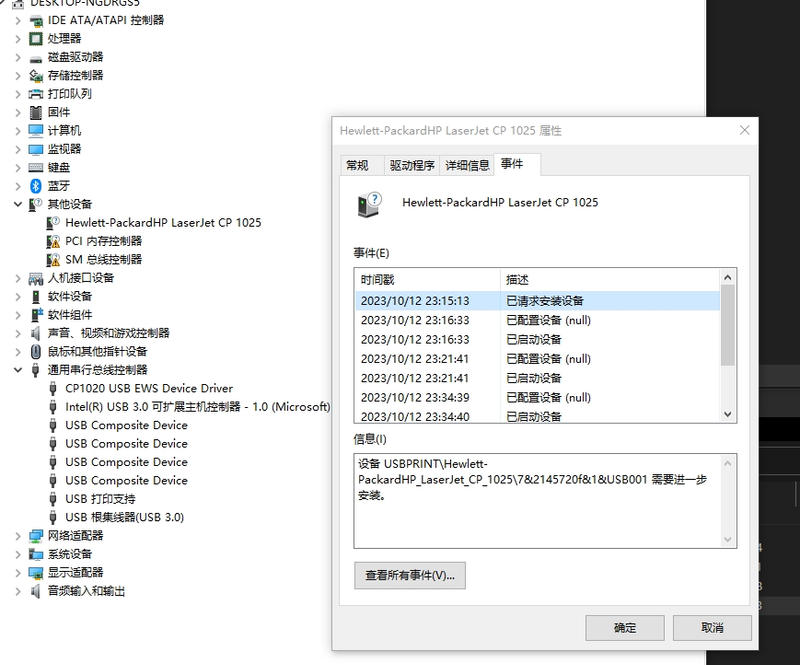
Task: Click the 时间戳 column header
Action: pyautogui.click(x=427, y=280)
